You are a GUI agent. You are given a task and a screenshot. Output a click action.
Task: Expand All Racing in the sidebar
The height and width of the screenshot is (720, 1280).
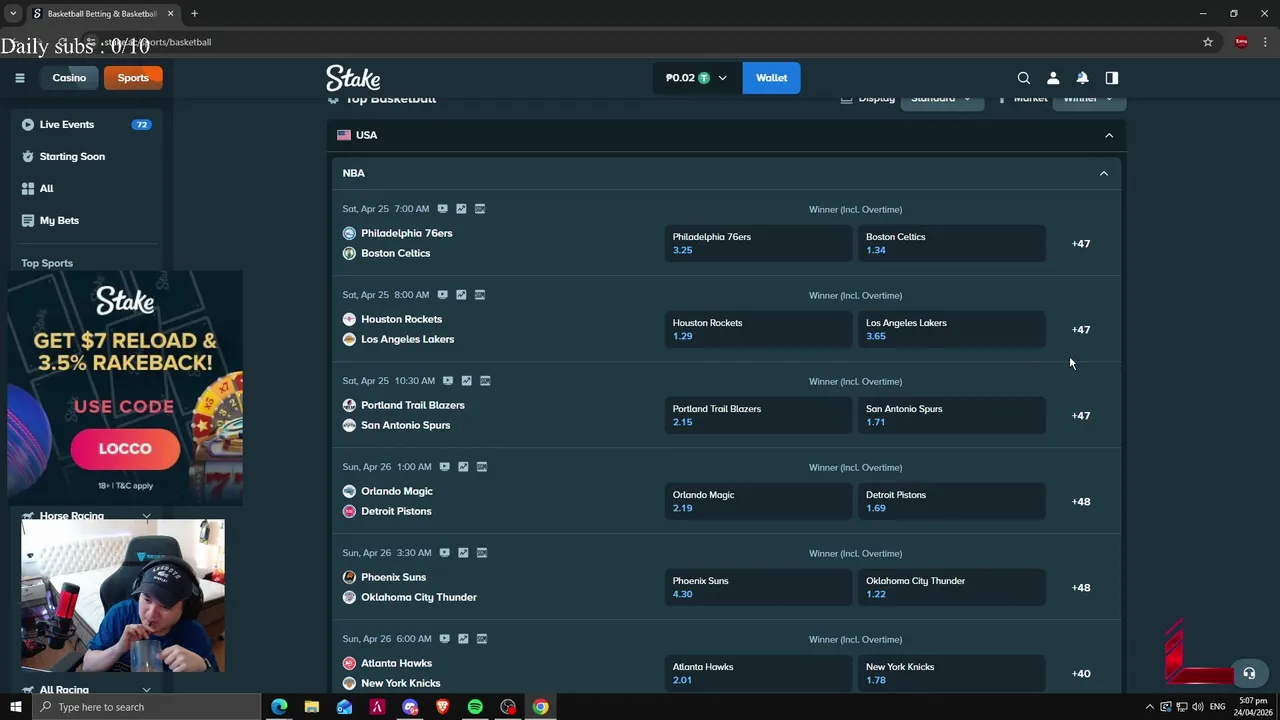click(146, 690)
